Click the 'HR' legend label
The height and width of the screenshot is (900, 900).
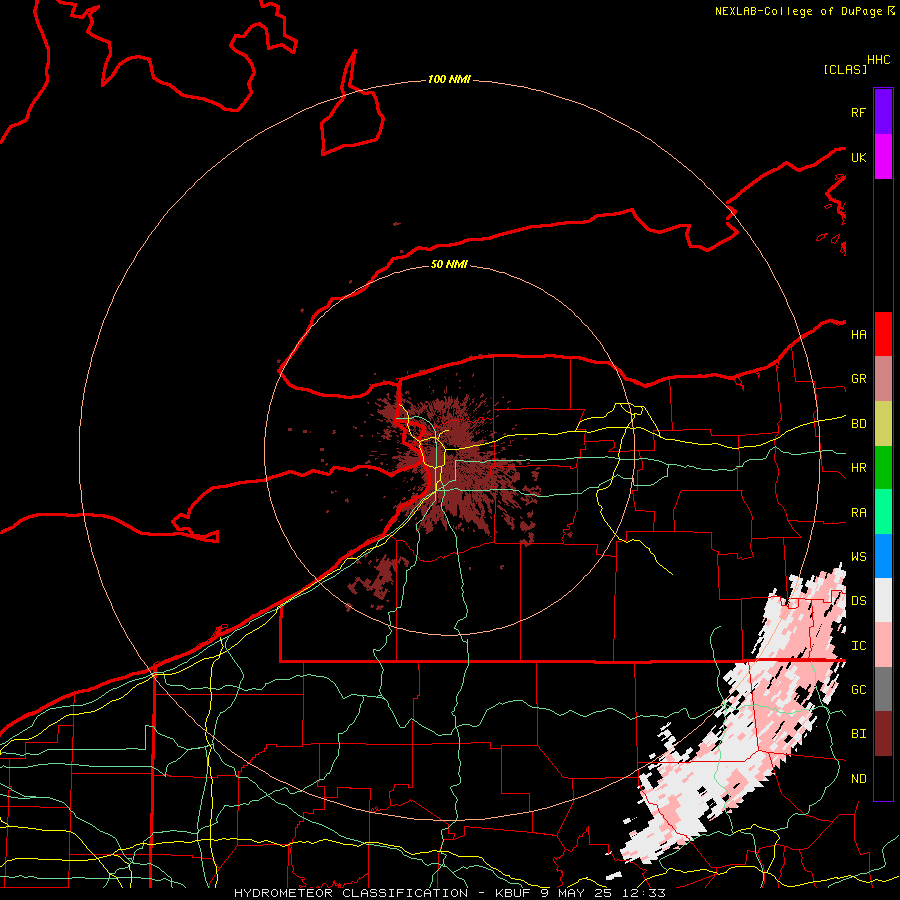point(859,468)
